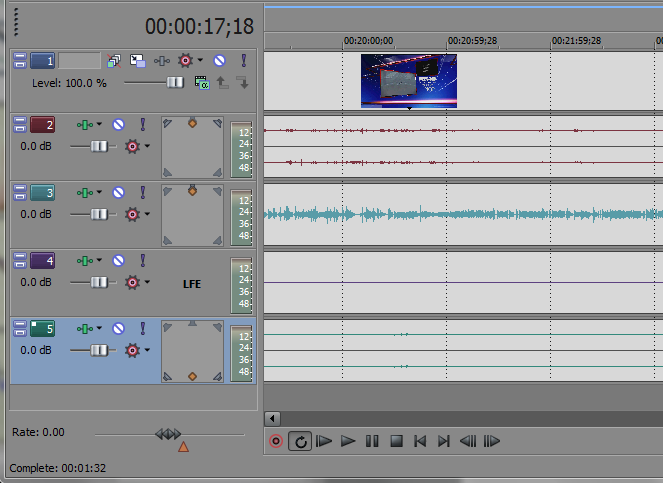
Task: Toggle Loop Playback in transport bar
Action: point(299,441)
